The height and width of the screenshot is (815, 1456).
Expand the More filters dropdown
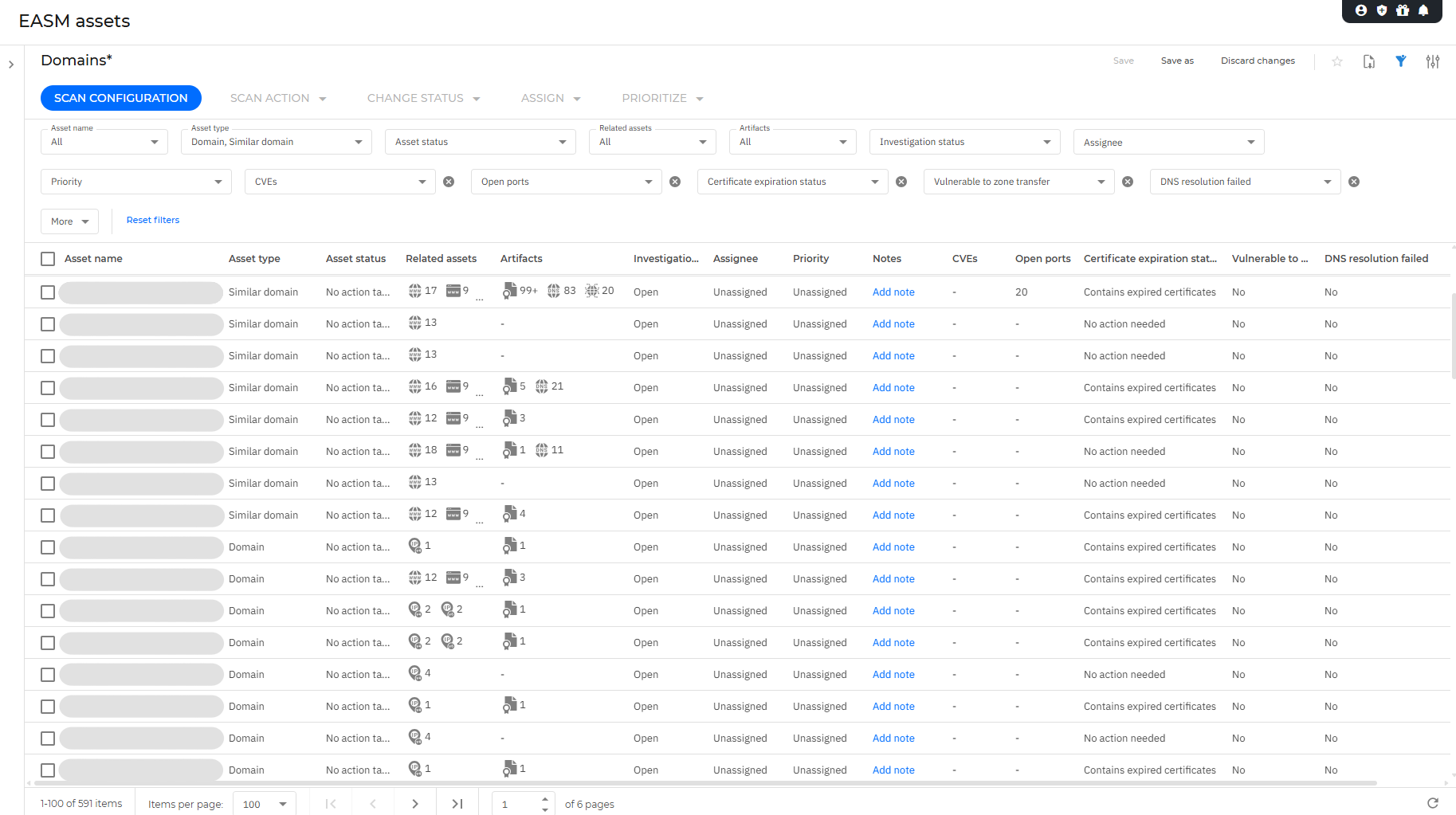point(69,221)
